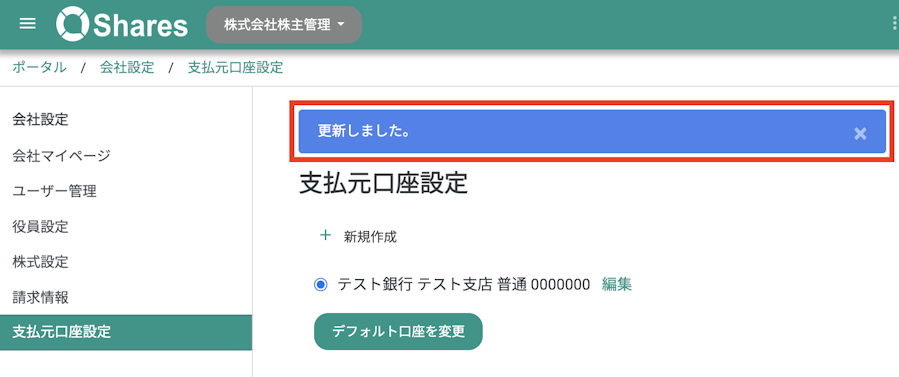Click the dropdown arrow beside 株式会社株主管理
899x377 pixels.
click(x=341, y=25)
